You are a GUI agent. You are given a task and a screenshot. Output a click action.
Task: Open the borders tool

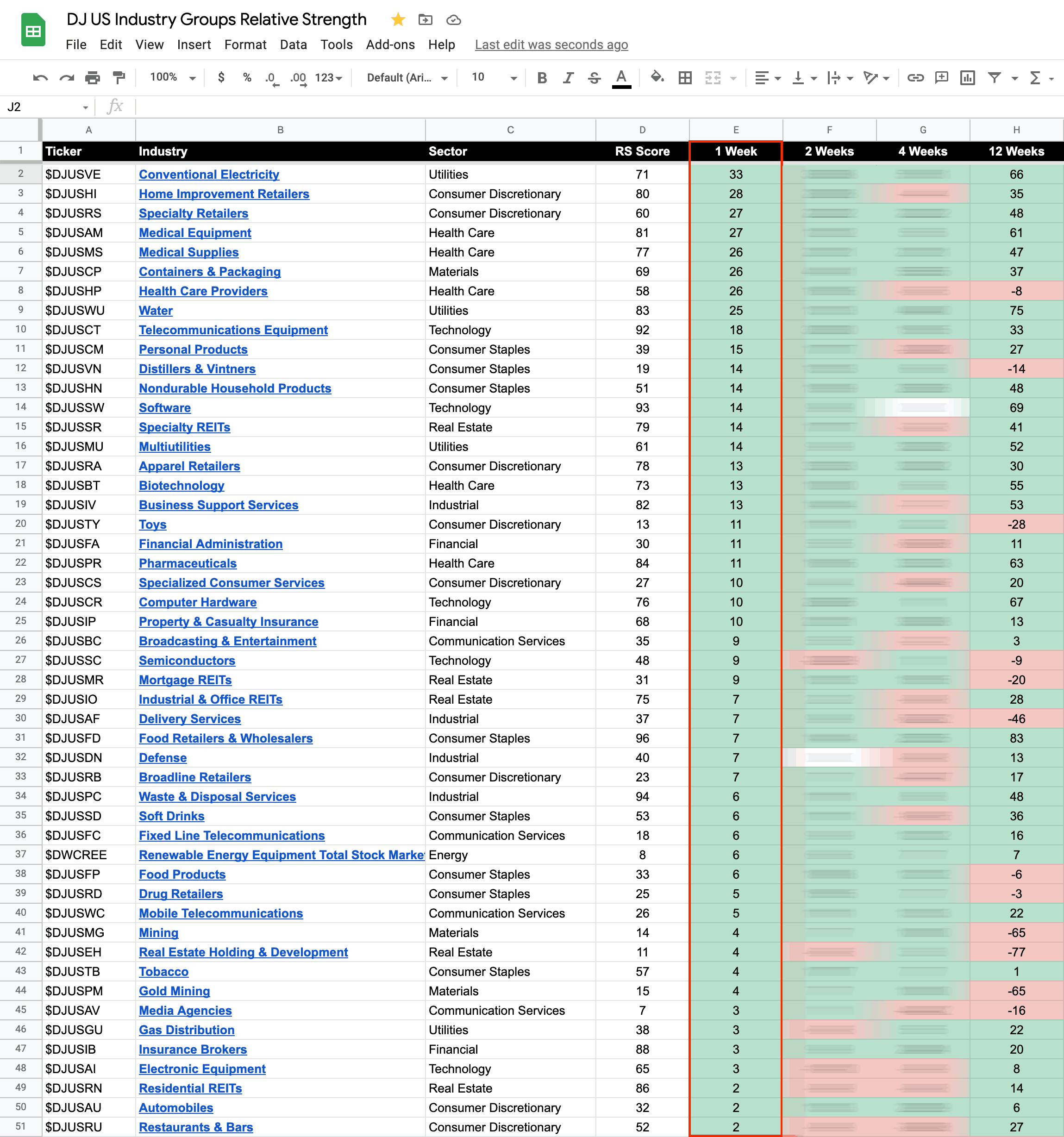coord(685,78)
